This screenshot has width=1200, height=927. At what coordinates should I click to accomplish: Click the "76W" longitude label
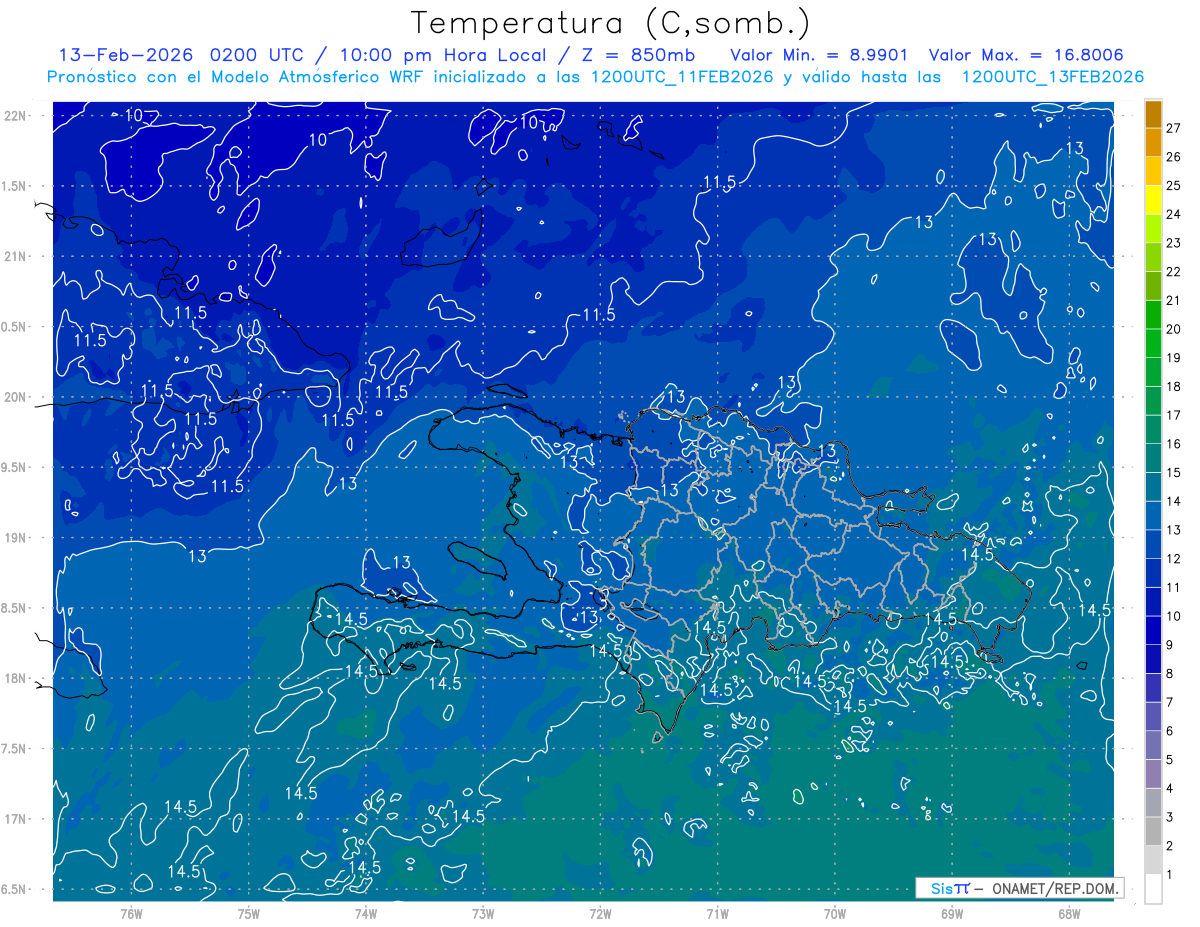click(131, 914)
